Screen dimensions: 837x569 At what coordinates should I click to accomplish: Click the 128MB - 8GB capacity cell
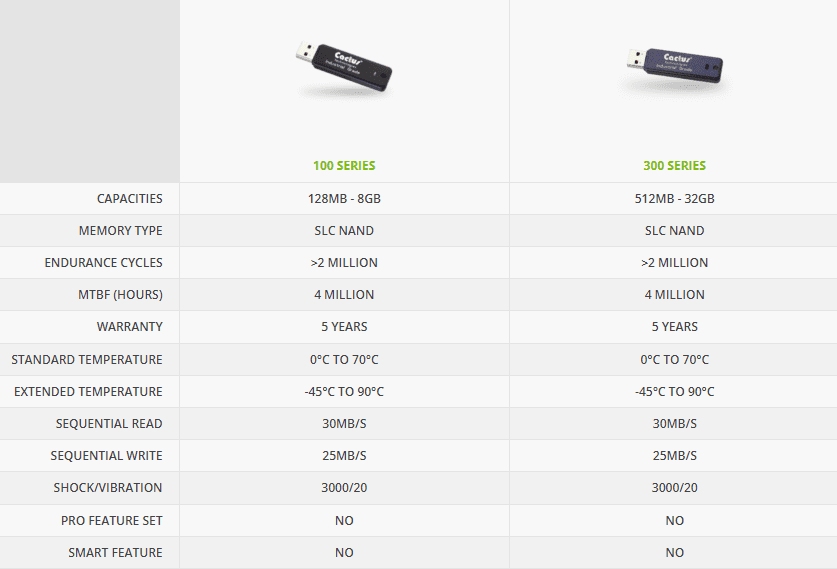coord(344,199)
